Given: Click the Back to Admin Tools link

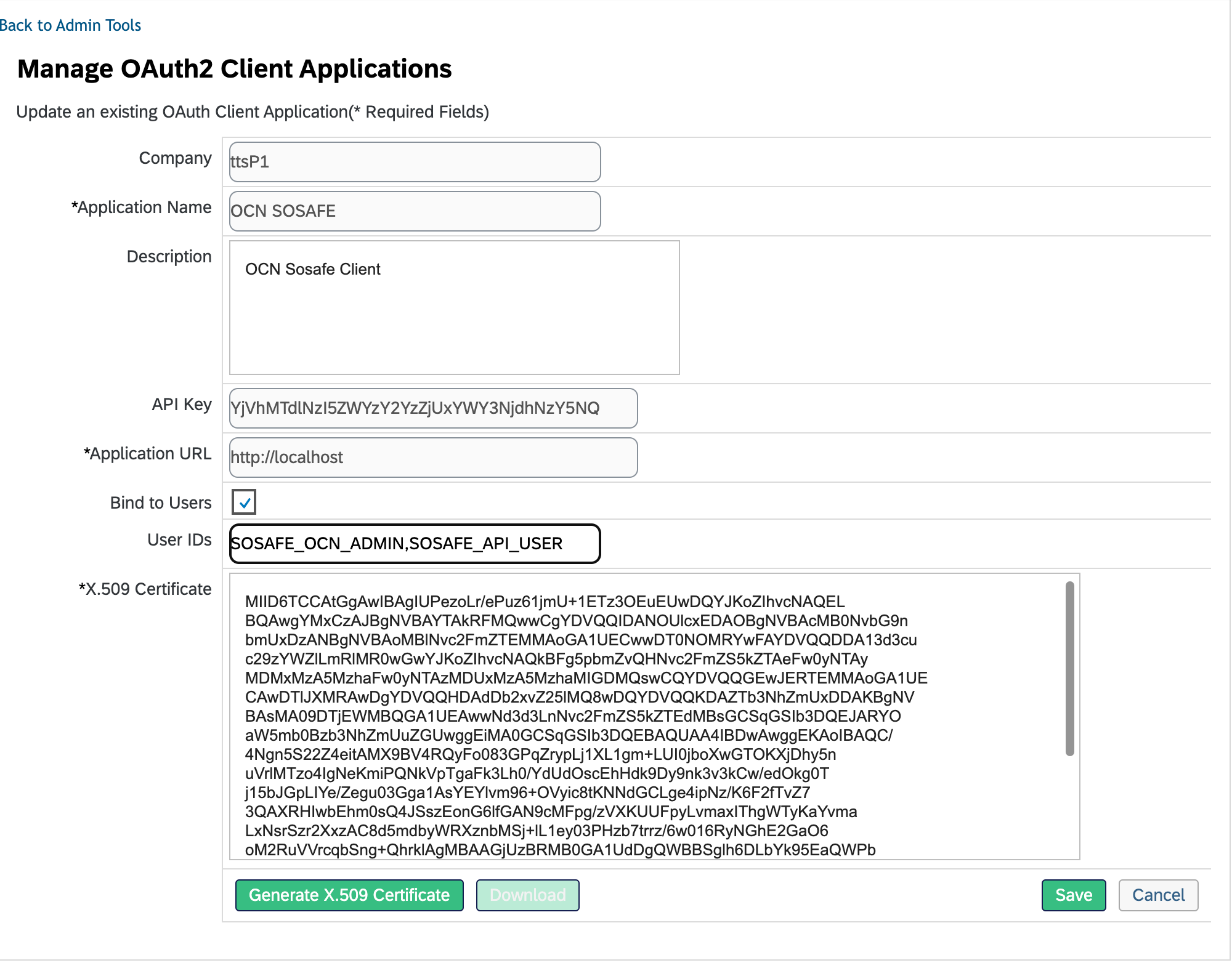Looking at the screenshot, I should [x=70, y=25].
